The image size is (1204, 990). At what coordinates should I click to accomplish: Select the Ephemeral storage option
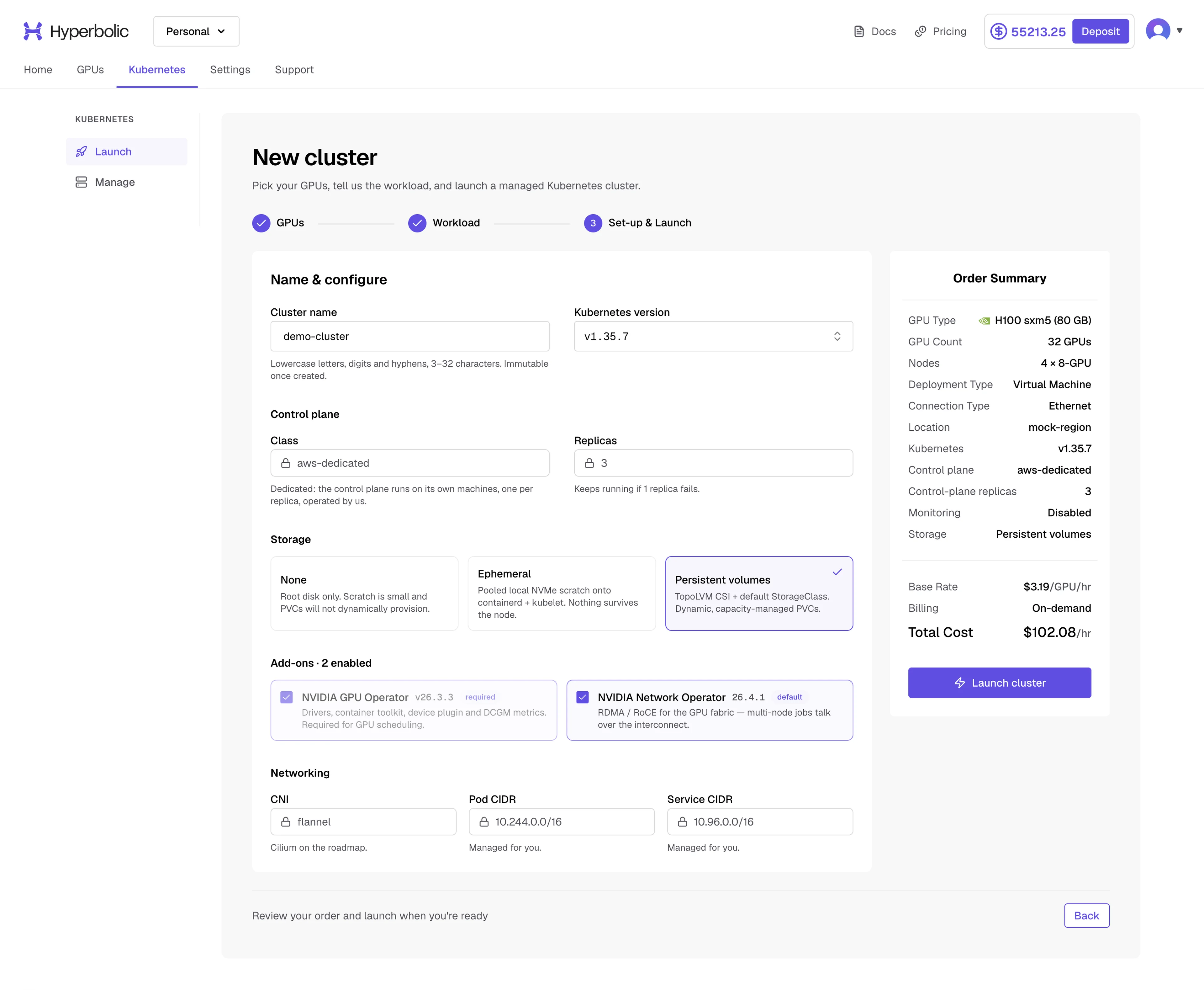[x=562, y=593]
